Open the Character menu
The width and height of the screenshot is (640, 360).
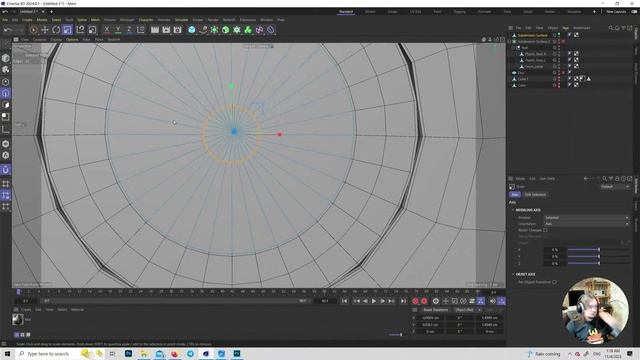[x=146, y=20]
